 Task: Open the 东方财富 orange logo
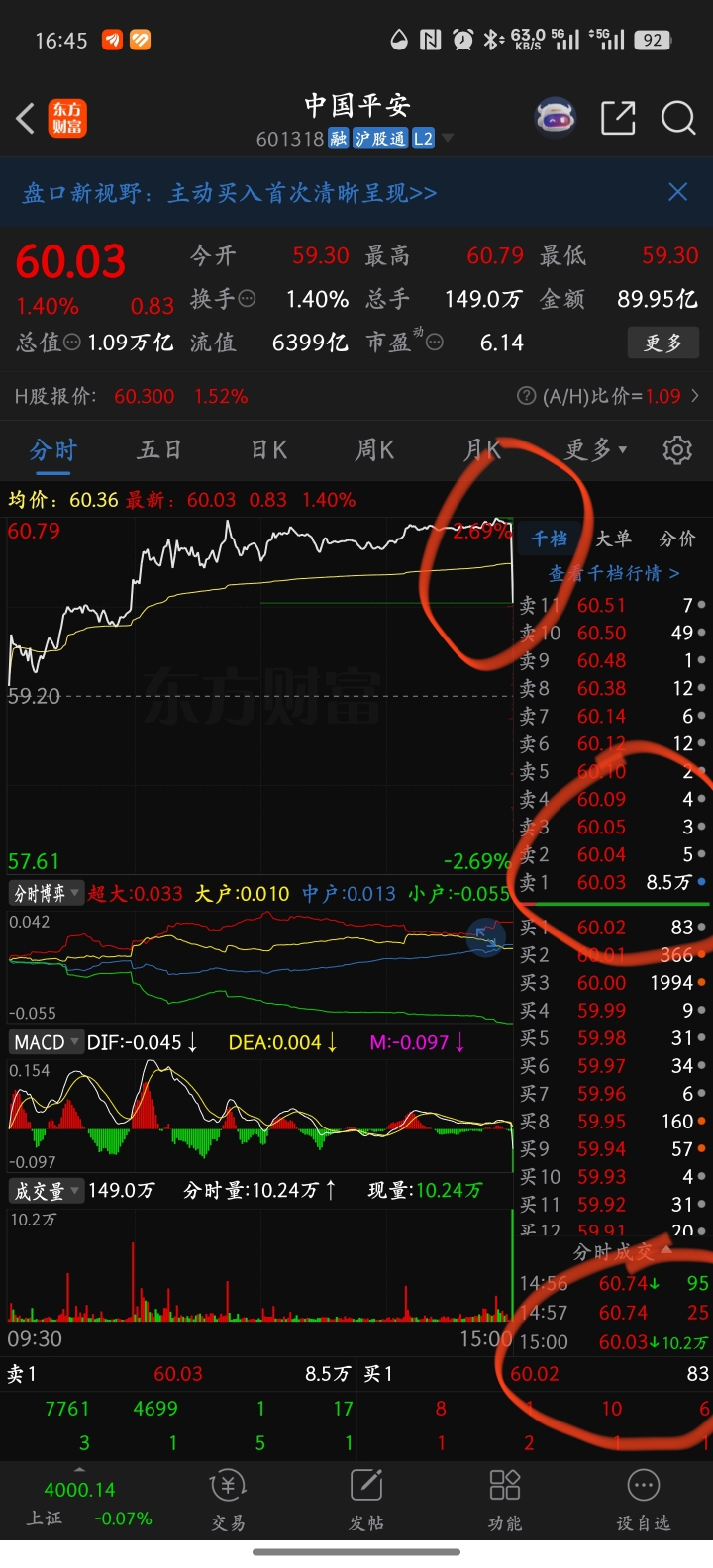68,119
